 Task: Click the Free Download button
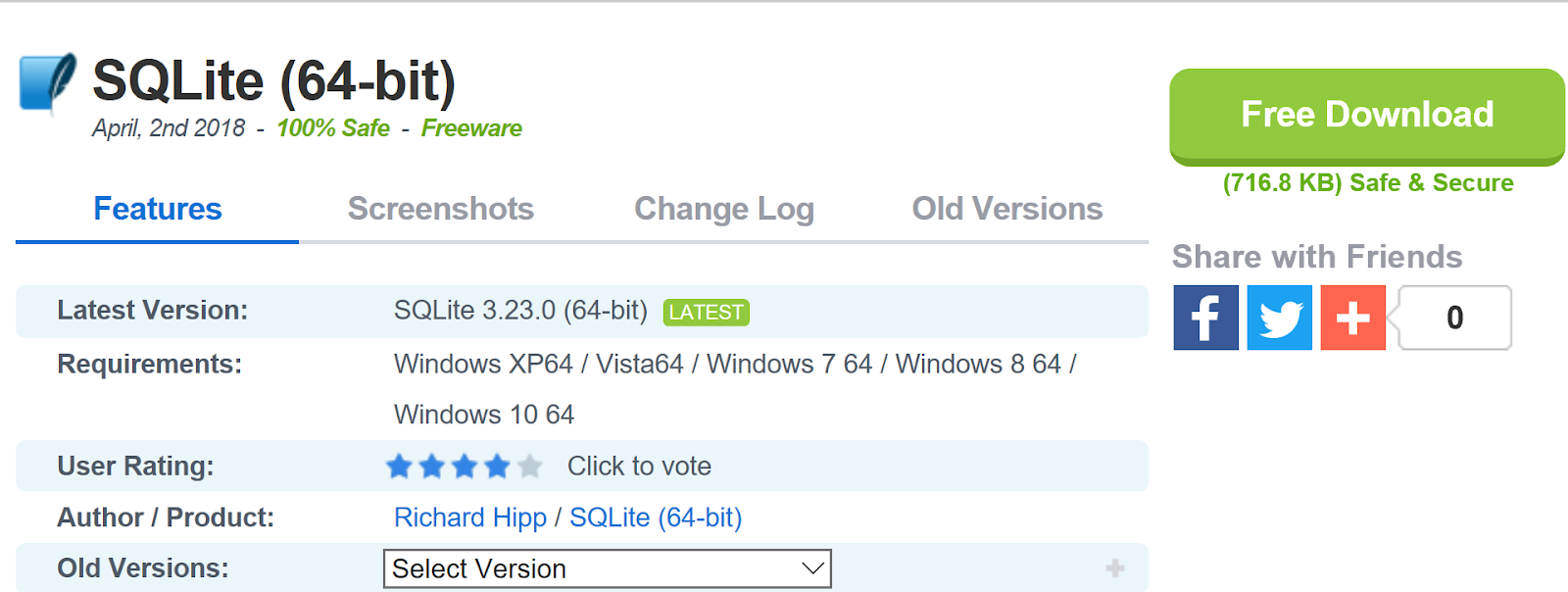[x=1367, y=116]
